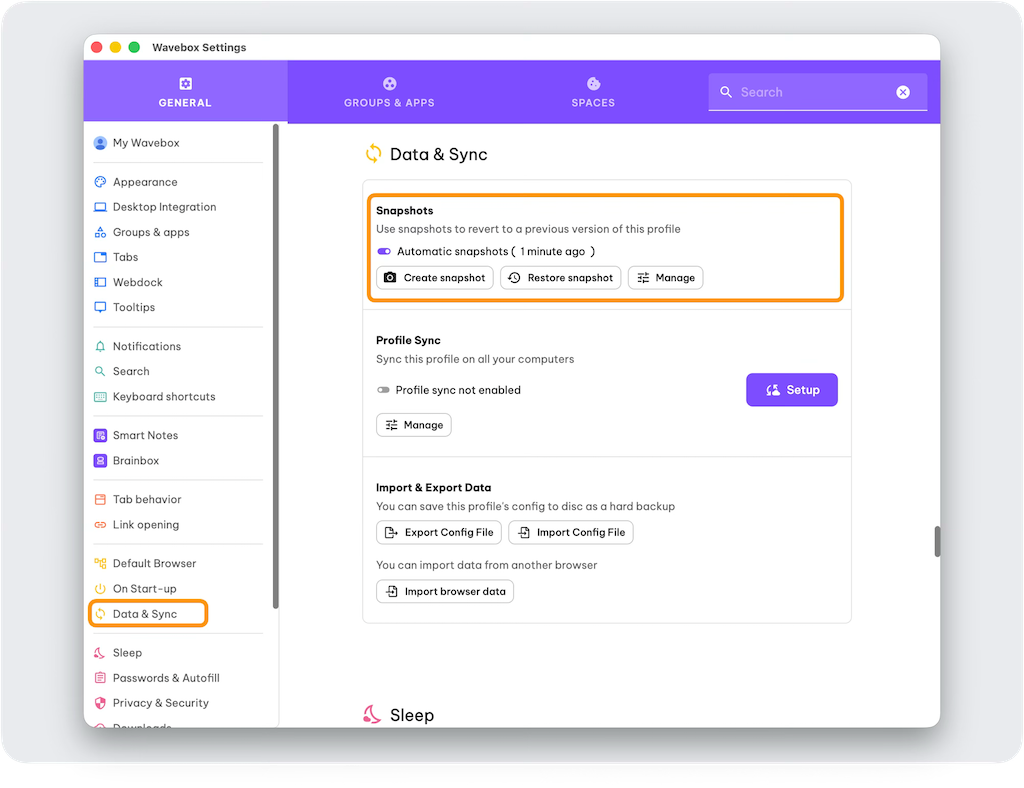The width and height of the screenshot is (1024, 788).
Task: Click the Passwords & Autofill icon
Action: (x=100, y=678)
